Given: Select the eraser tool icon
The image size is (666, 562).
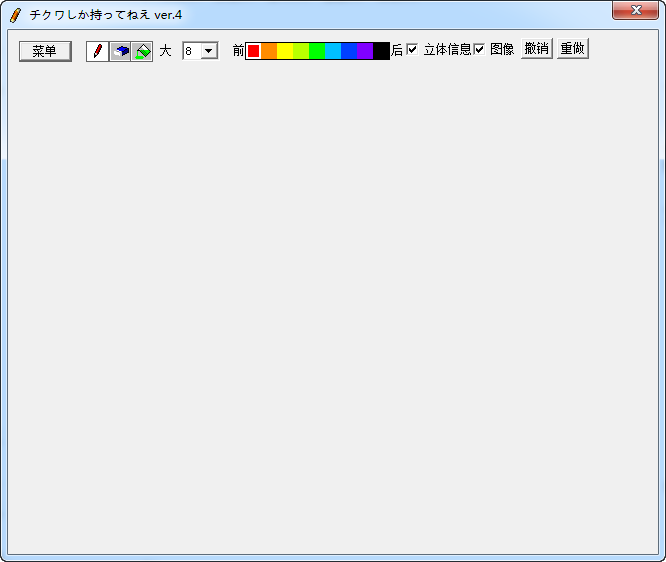Looking at the screenshot, I should tap(120, 51).
